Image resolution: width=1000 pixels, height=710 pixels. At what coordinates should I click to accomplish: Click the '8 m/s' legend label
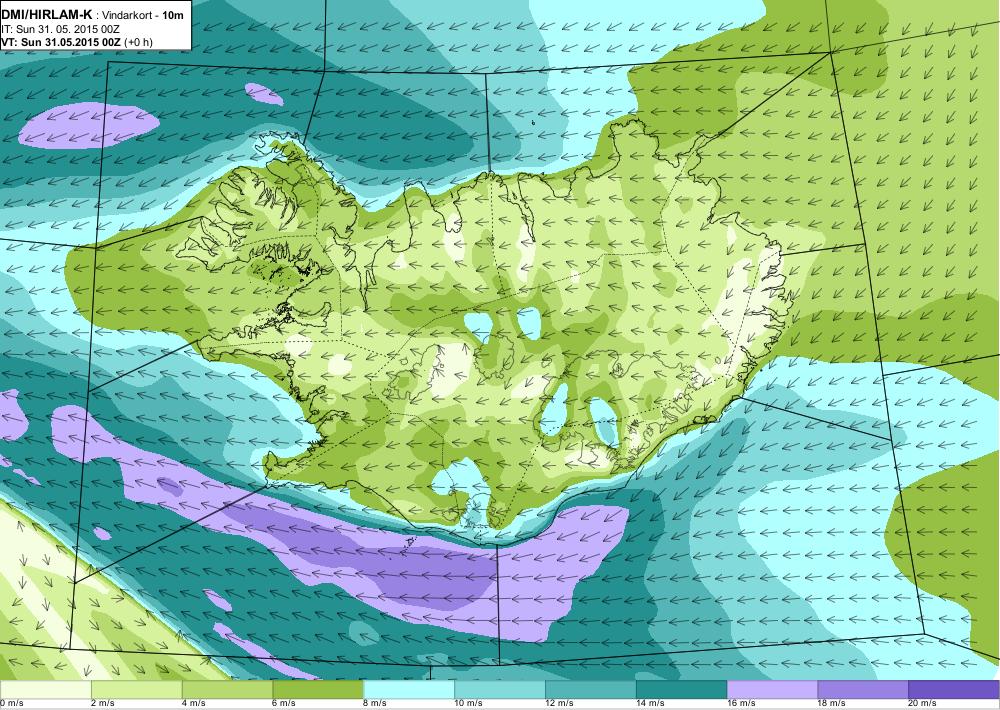pos(375,704)
